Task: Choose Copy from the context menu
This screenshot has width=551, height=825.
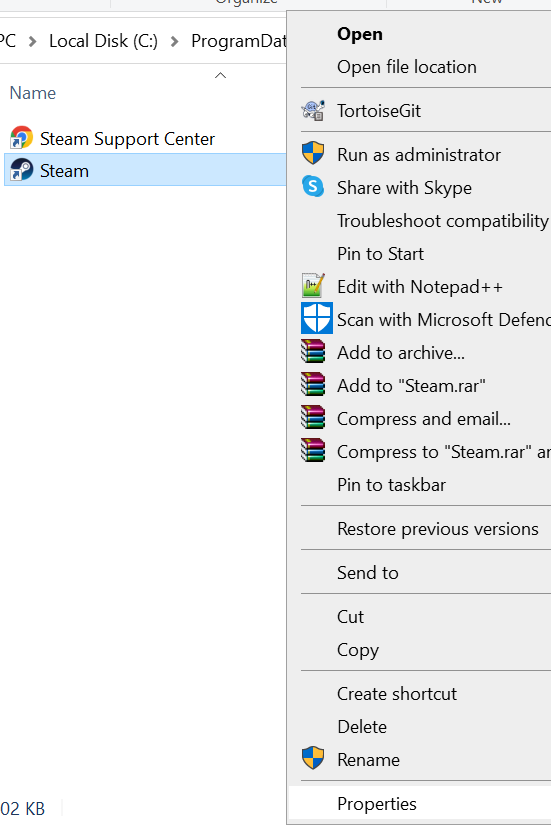Action: [358, 650]
